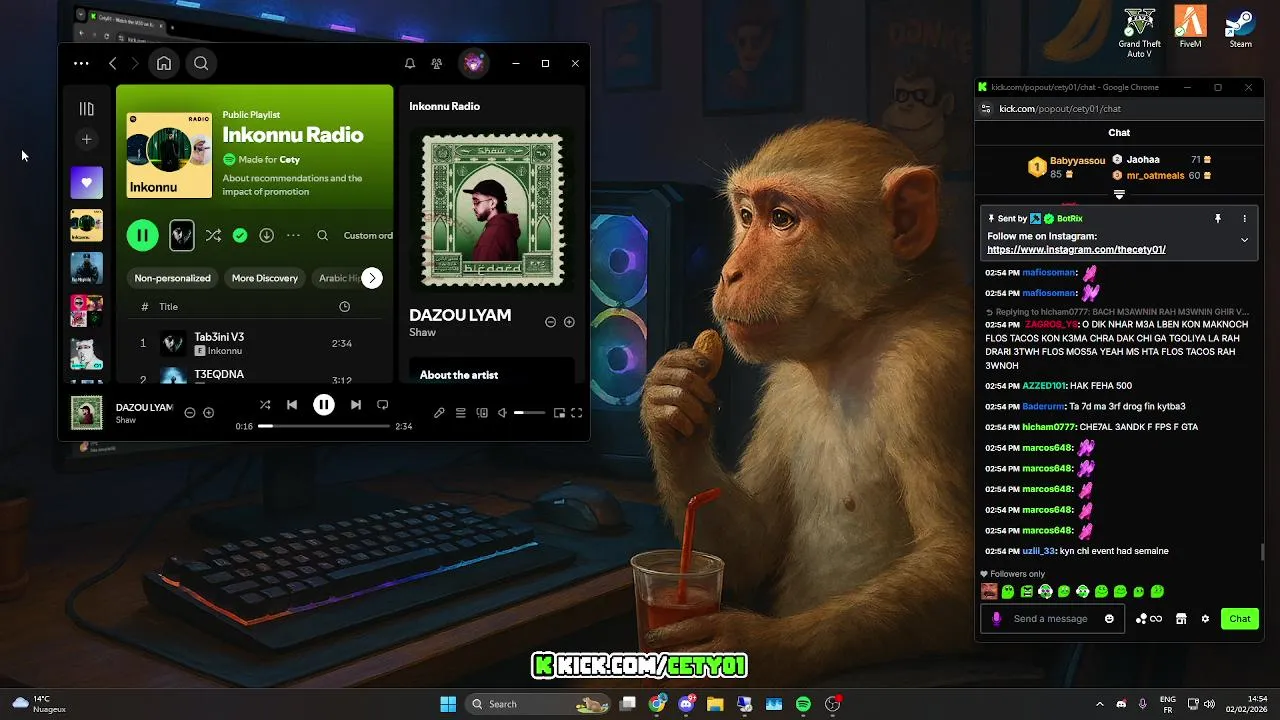Screen dimensions: 1280x720
Task: Toggle saved-to-library green checkmark
Action: click(240, 235)
